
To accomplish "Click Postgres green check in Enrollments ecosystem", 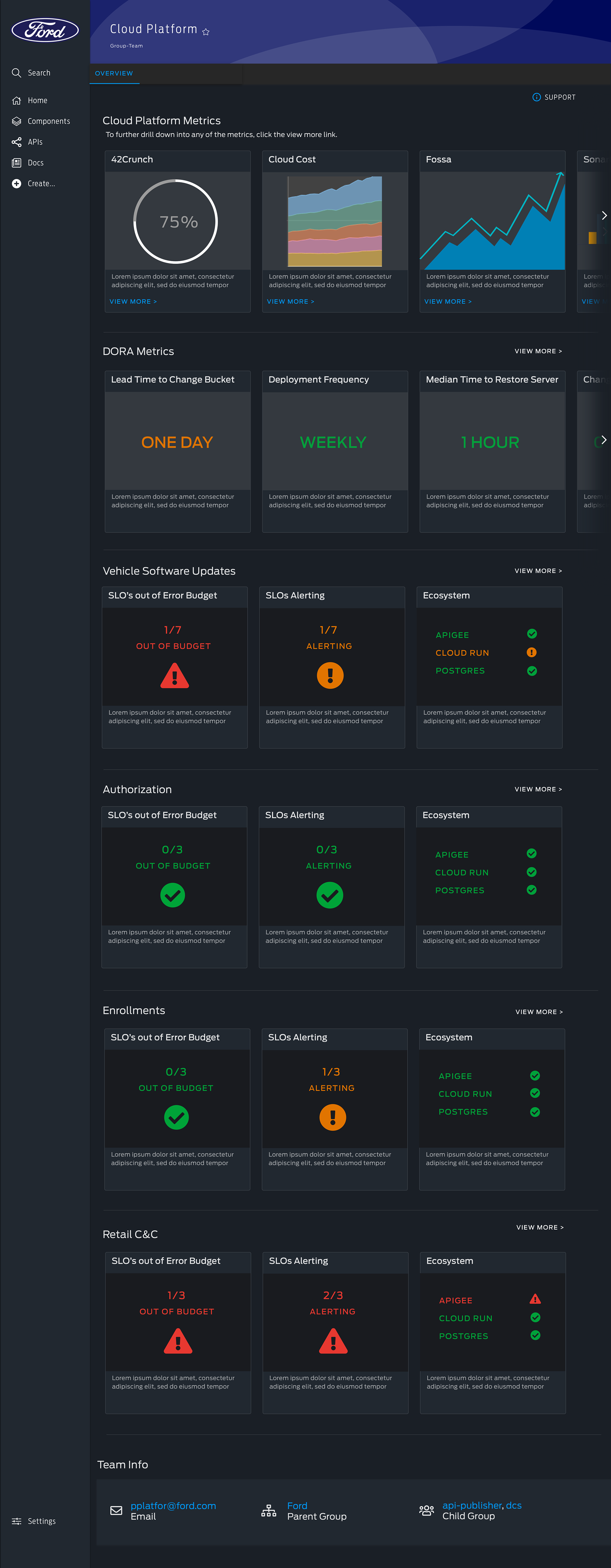I will (535, 1112).
